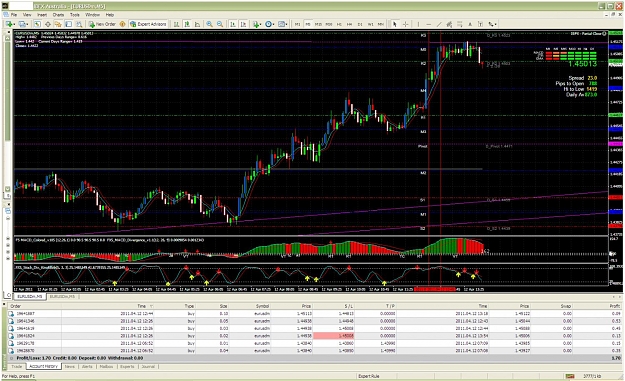Screen dimensions: 625x381
Task: Open the Periods clock dropdown
Action: coord(269,24)
